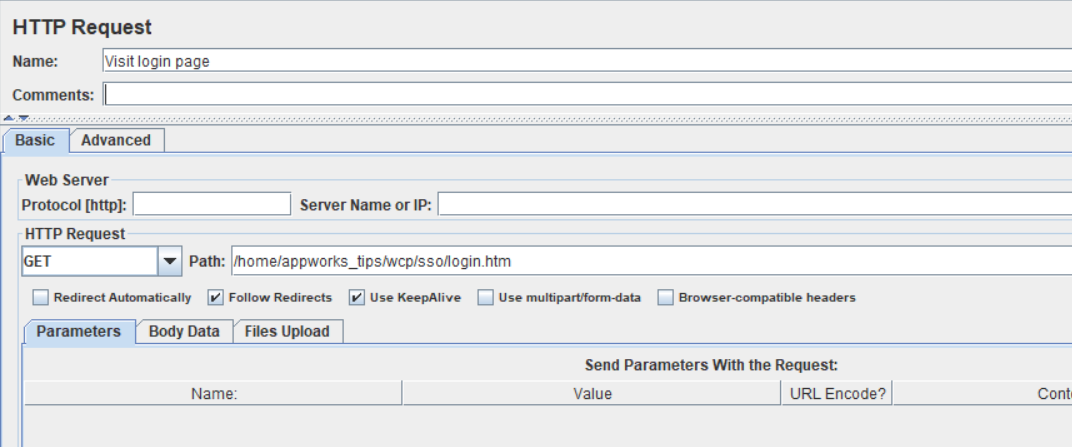Click the Path field containing login.htm
This screenshot has height=447, width=1072.
[650, 262]
